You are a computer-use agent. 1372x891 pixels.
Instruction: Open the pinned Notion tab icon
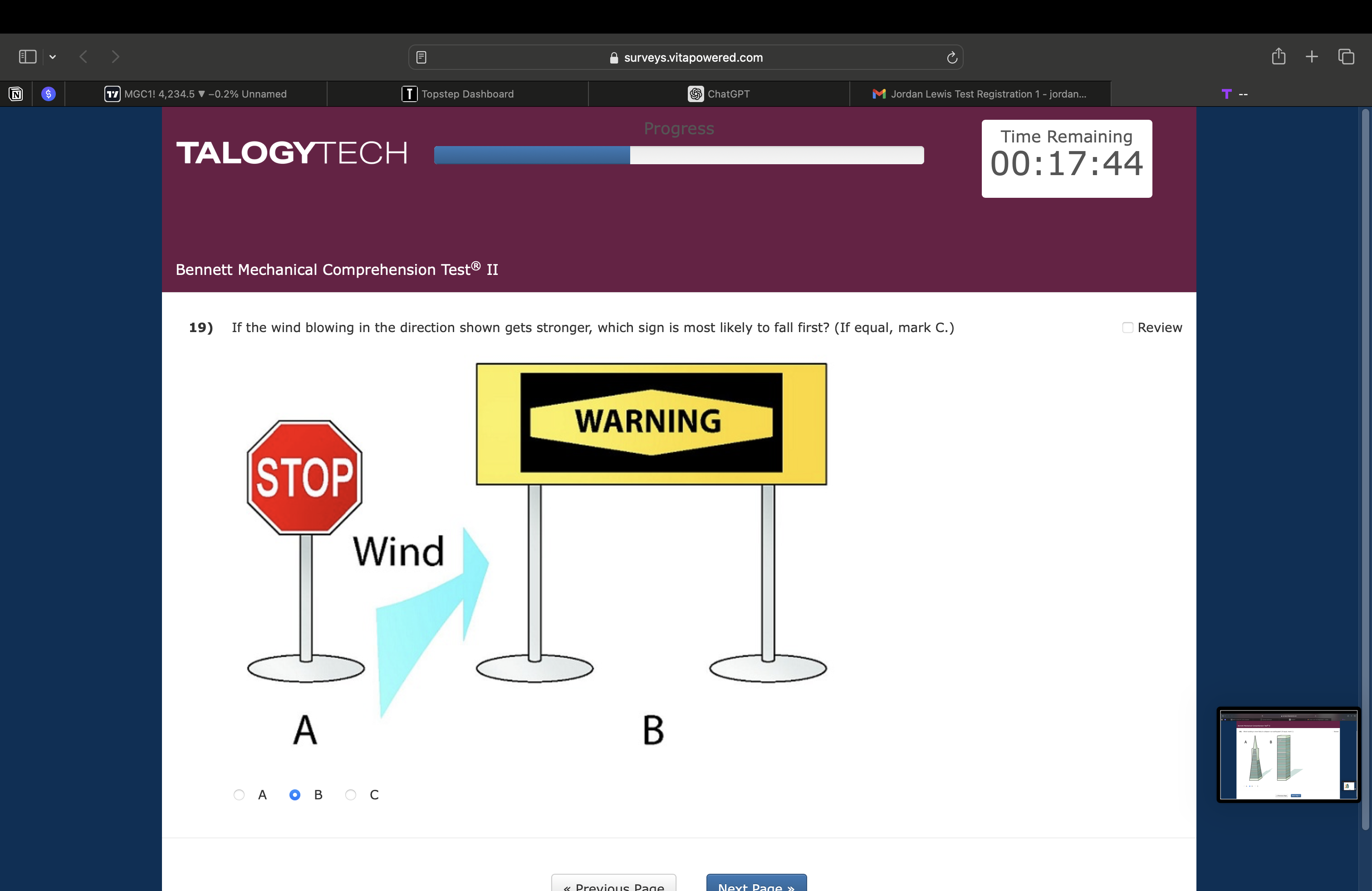(x=15, y=94)
